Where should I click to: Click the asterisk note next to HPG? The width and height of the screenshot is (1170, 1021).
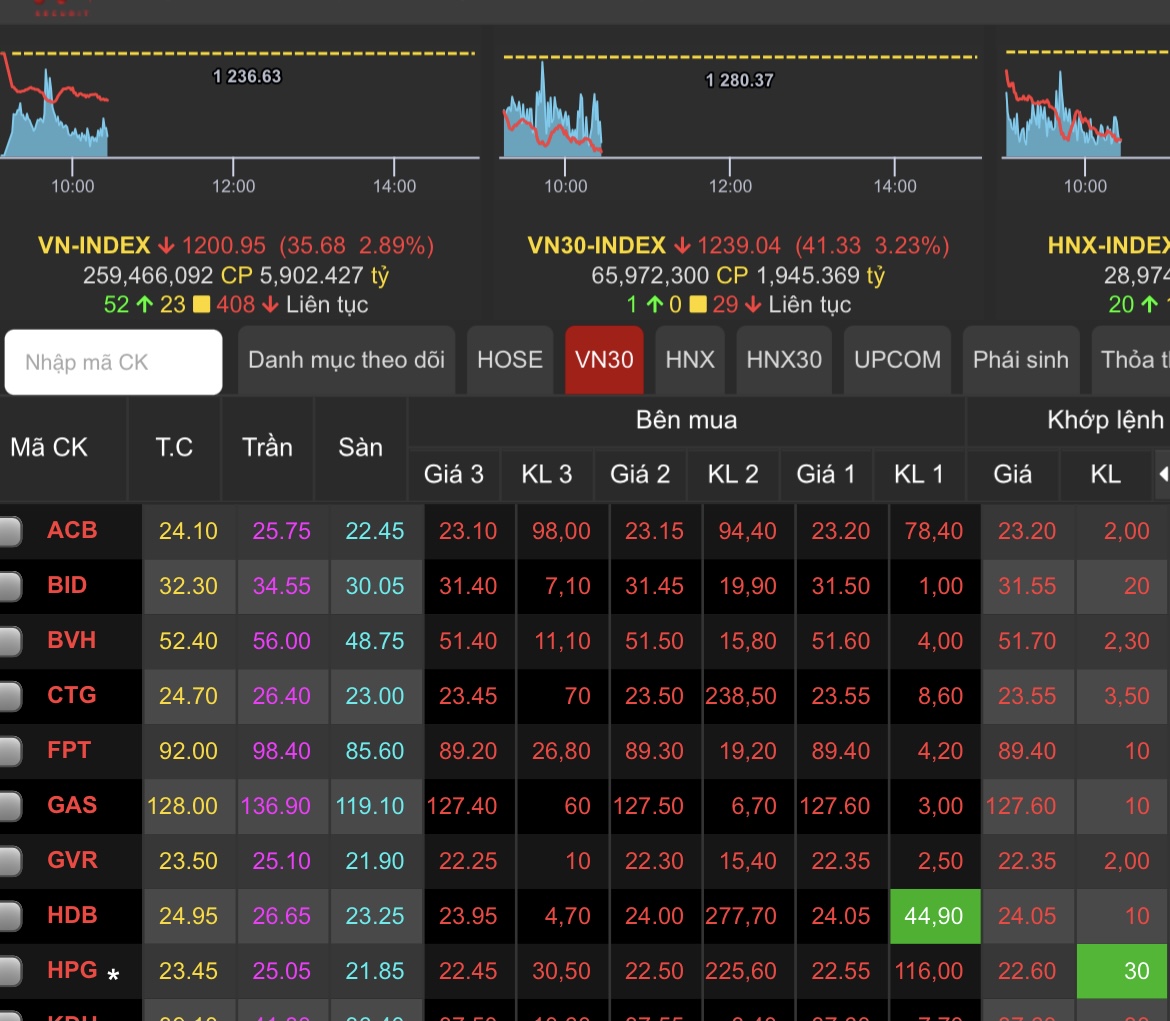[113, 975]
